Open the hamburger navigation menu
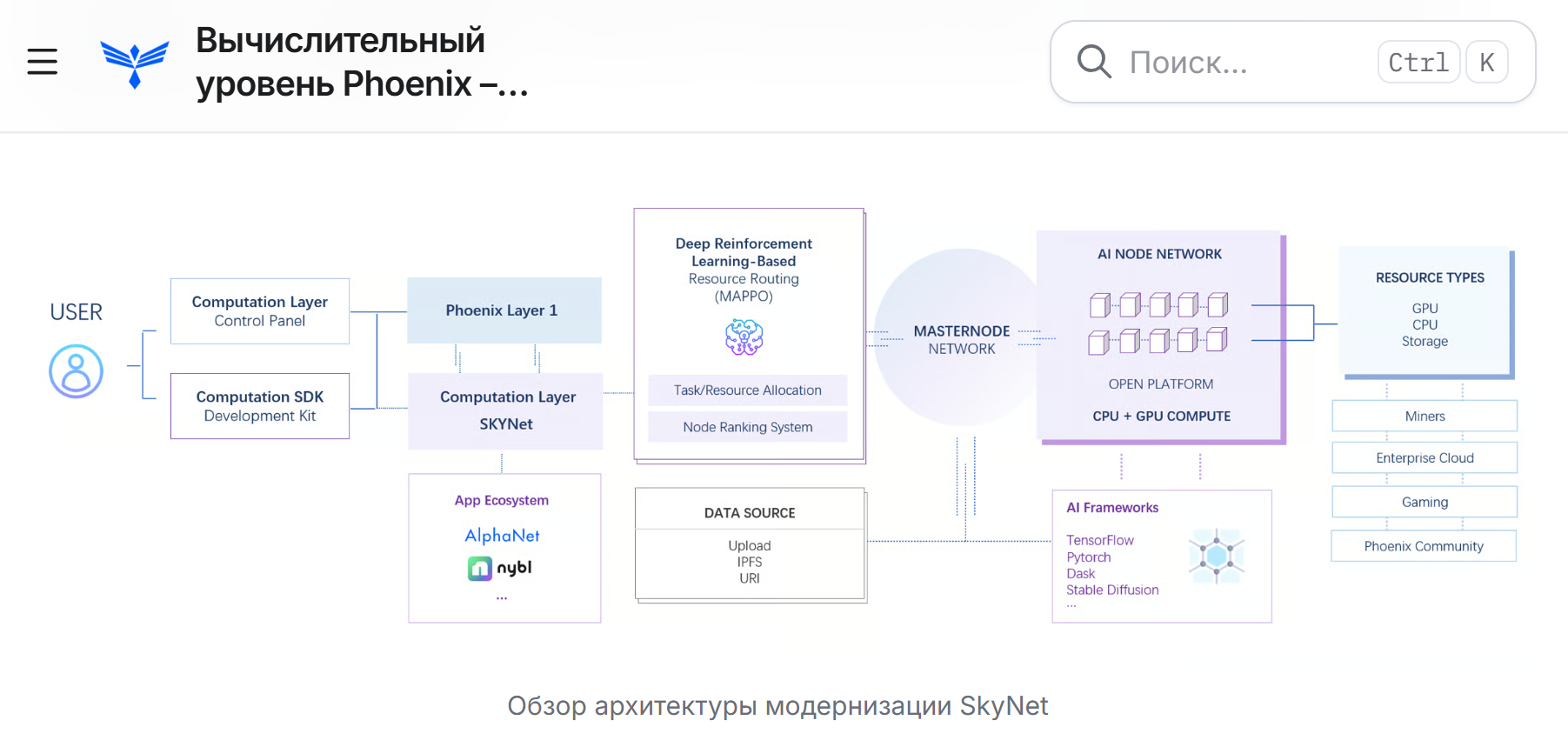The width and height of the screenshot is (1568, 747). tap(42, 62)
